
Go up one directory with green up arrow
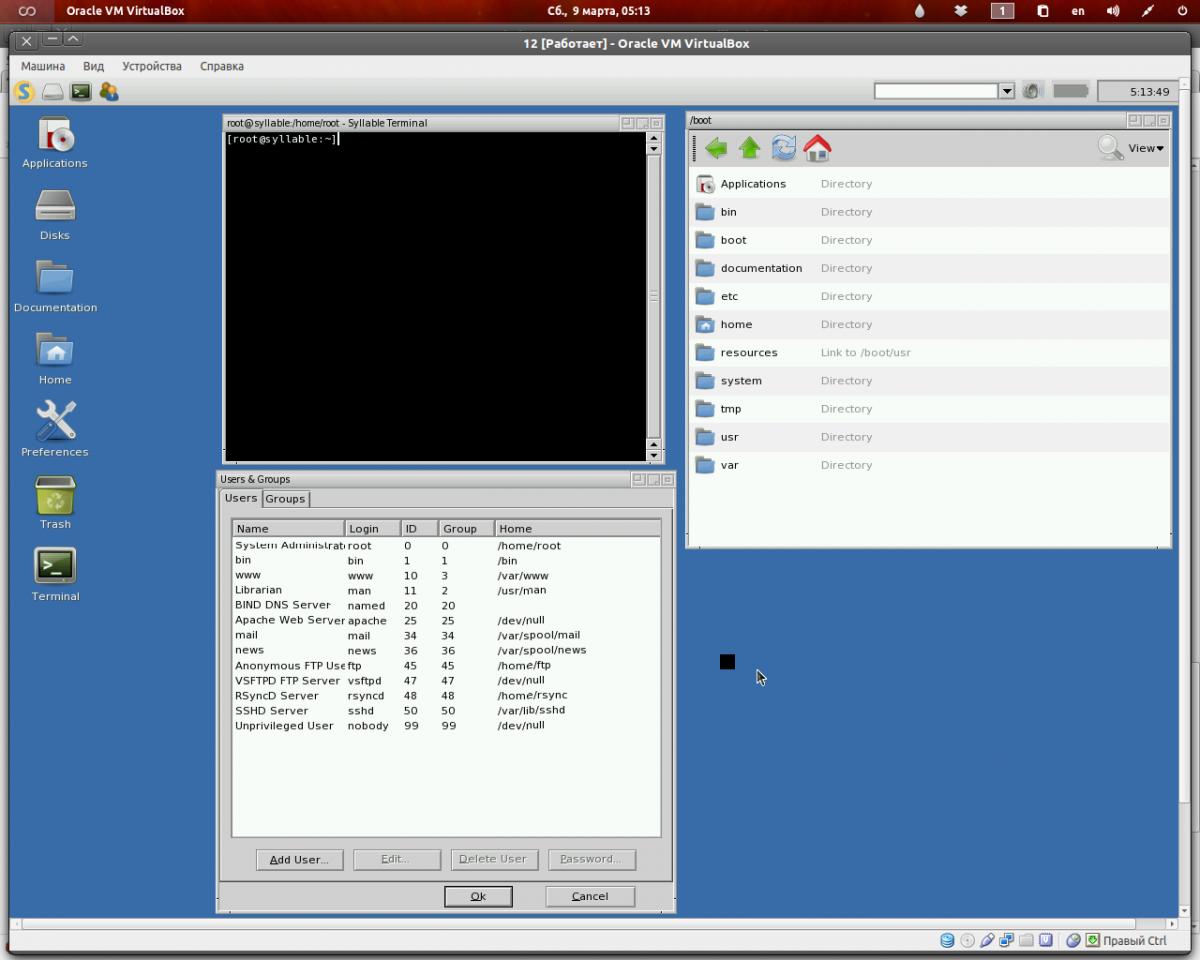tap(750, 149)
